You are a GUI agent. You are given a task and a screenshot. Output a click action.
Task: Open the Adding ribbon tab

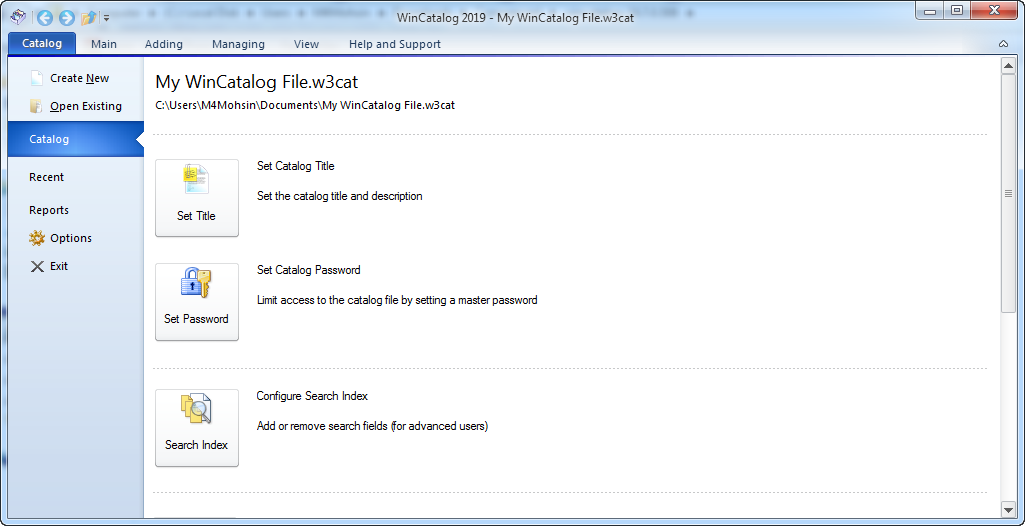point(163,44)
